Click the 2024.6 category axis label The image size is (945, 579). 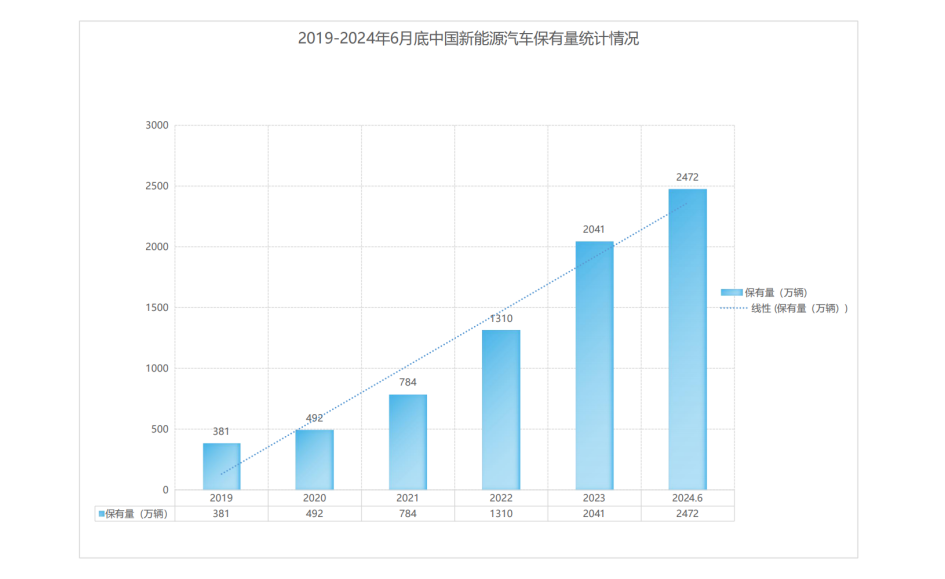click(x=687, y=498)
